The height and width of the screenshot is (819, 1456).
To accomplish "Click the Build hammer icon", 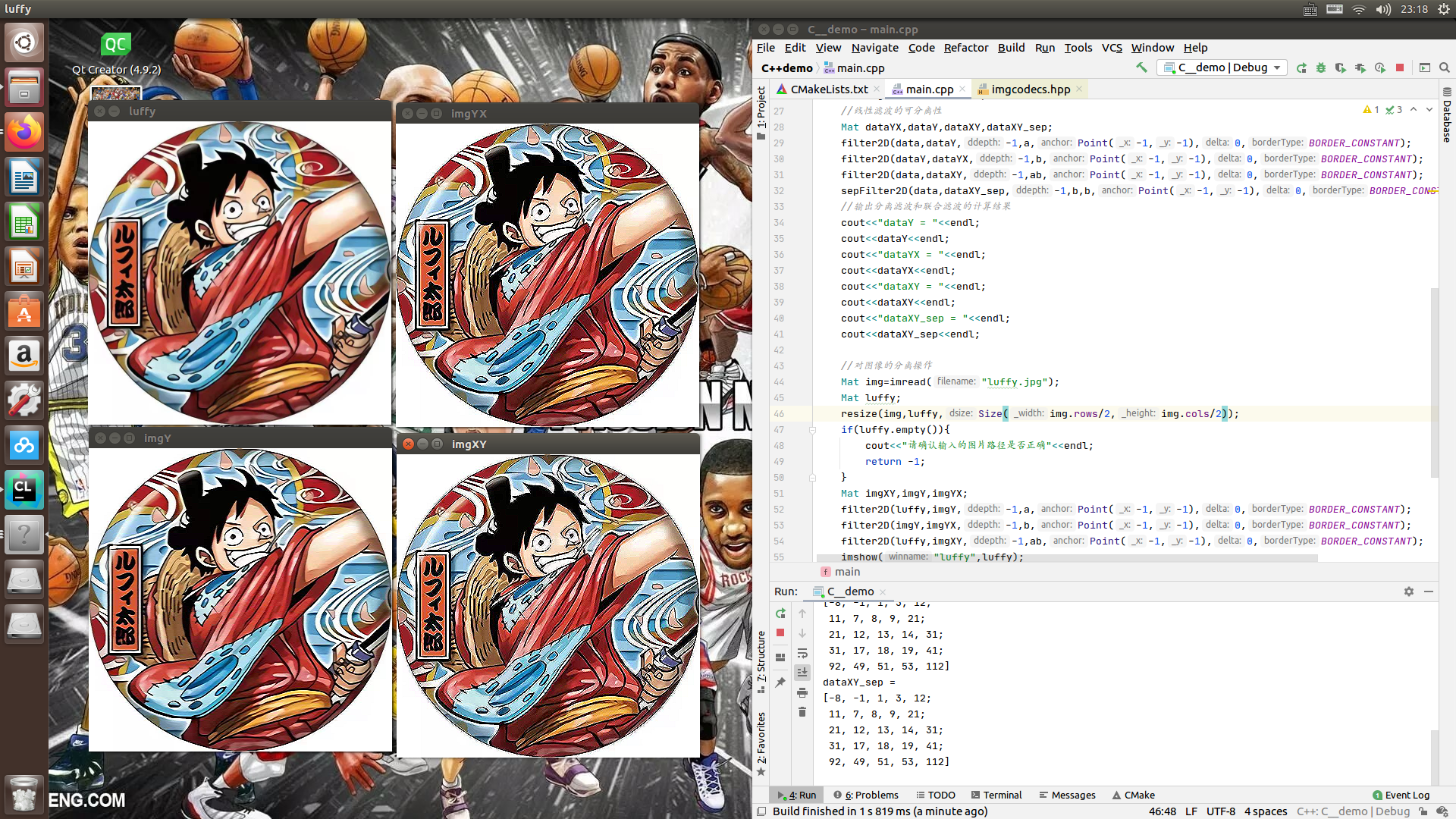I will (x=1141, y=67).
